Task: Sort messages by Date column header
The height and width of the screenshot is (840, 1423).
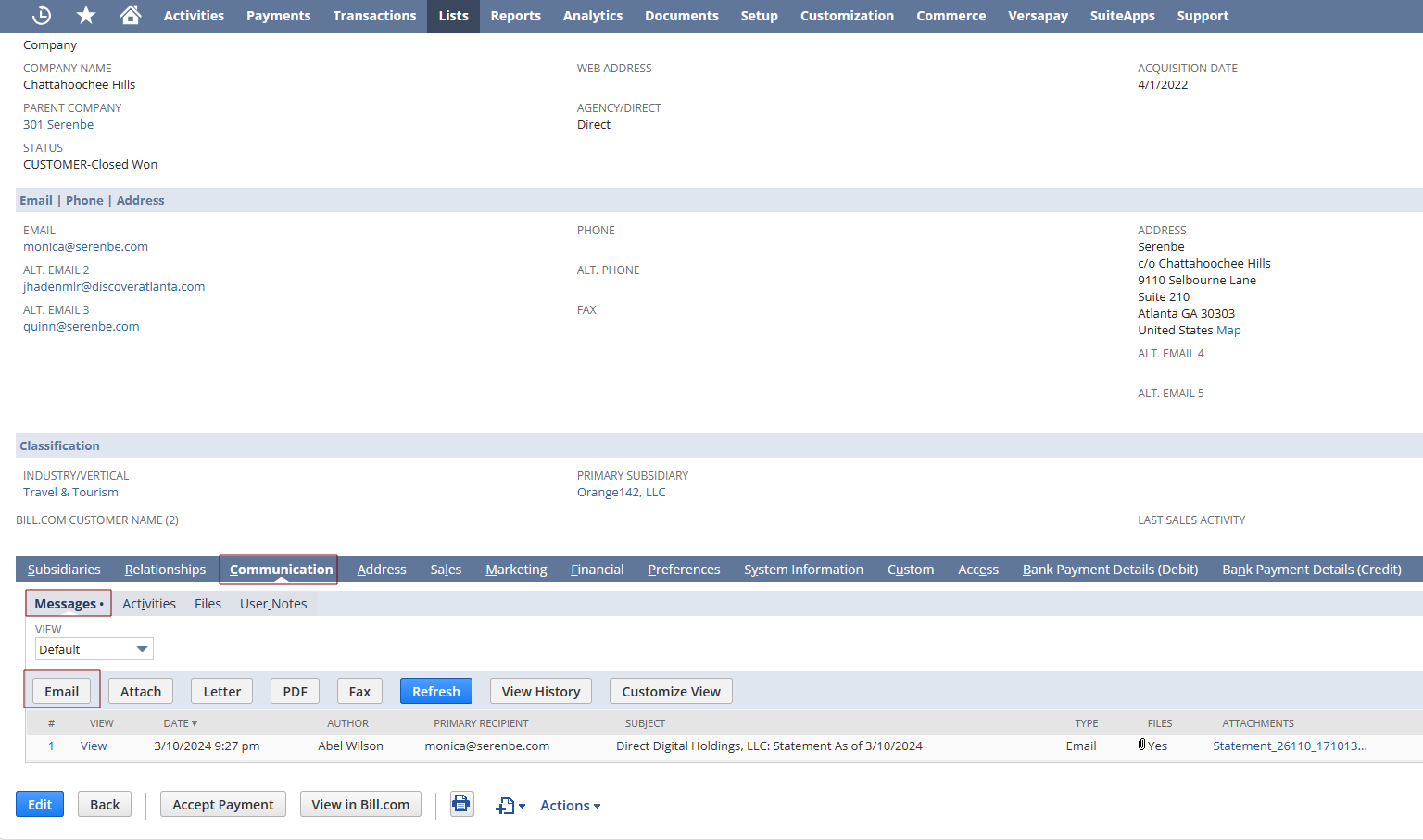Action: point(180,723)
